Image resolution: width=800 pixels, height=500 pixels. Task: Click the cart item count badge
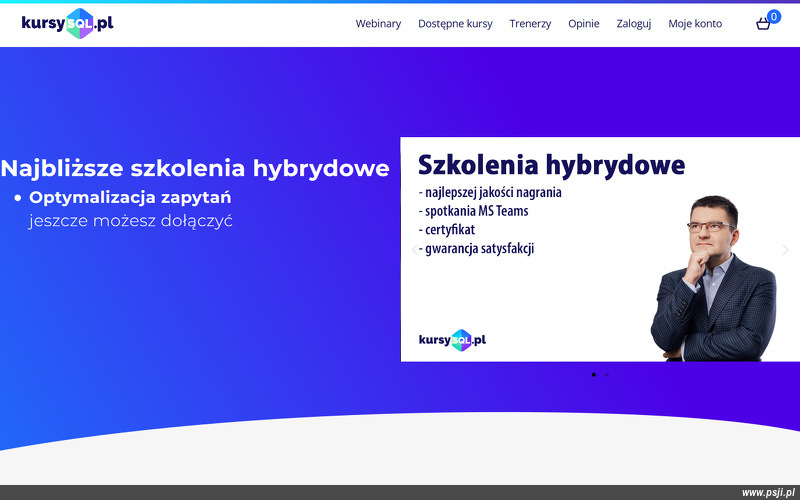[774, 17]
